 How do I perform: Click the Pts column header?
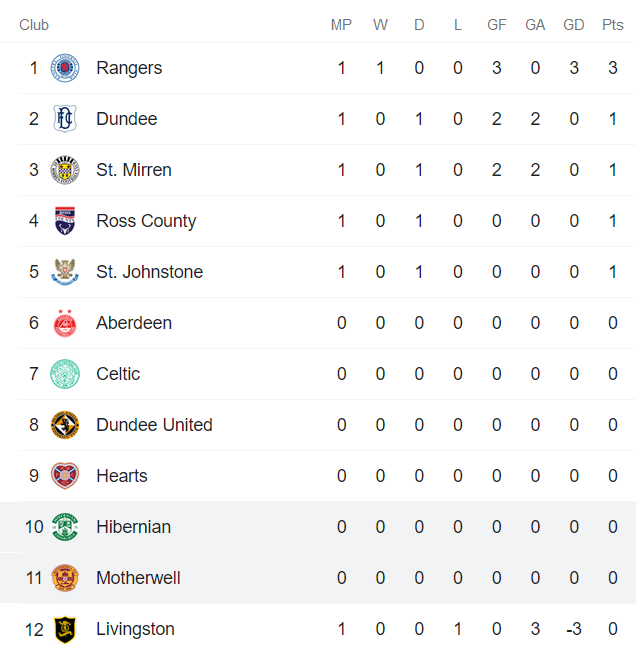[612, 25]
